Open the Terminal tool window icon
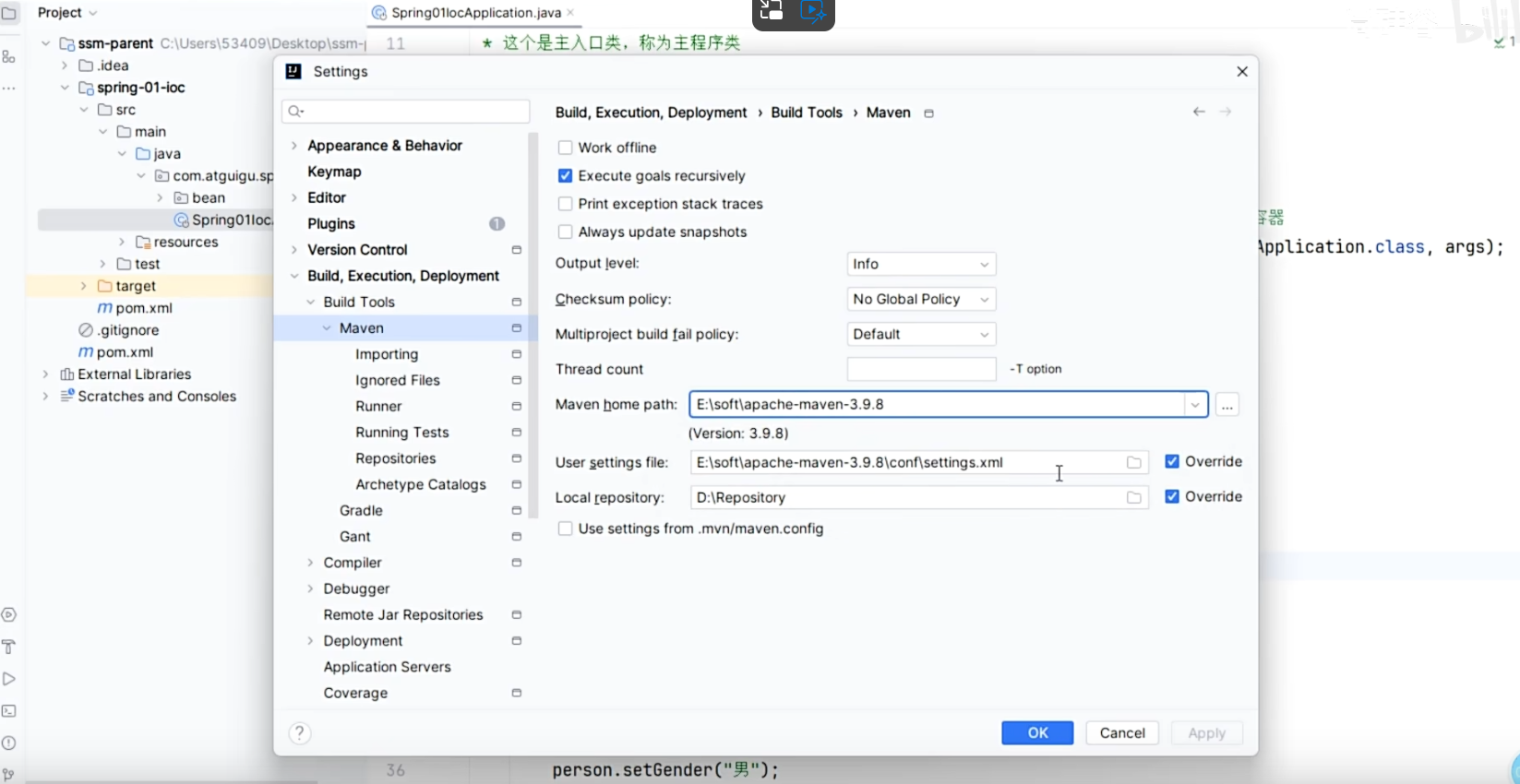This screenshot has width=1520, height=784. click(x=9, y=711)
